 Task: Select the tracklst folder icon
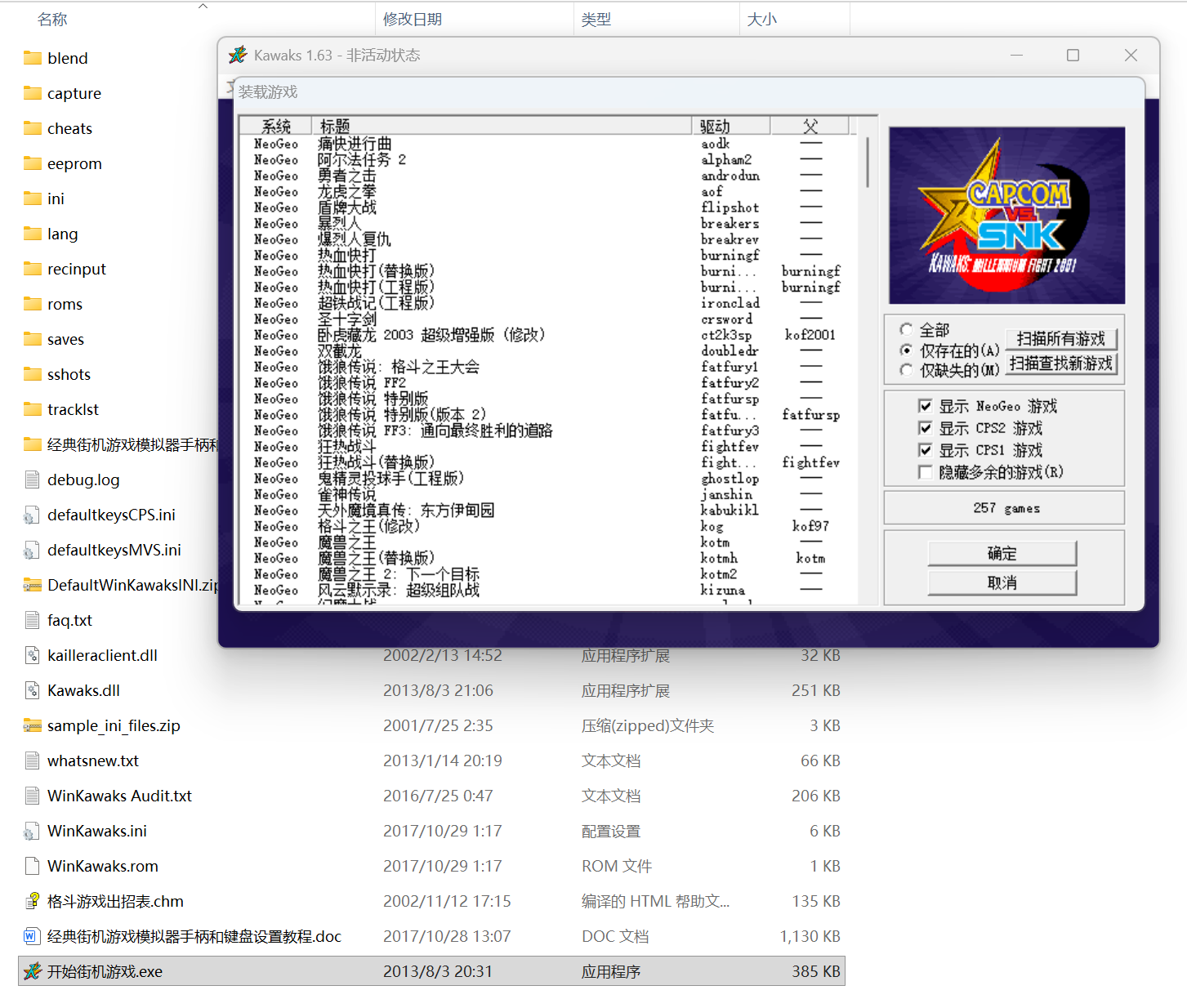point(33,409)
